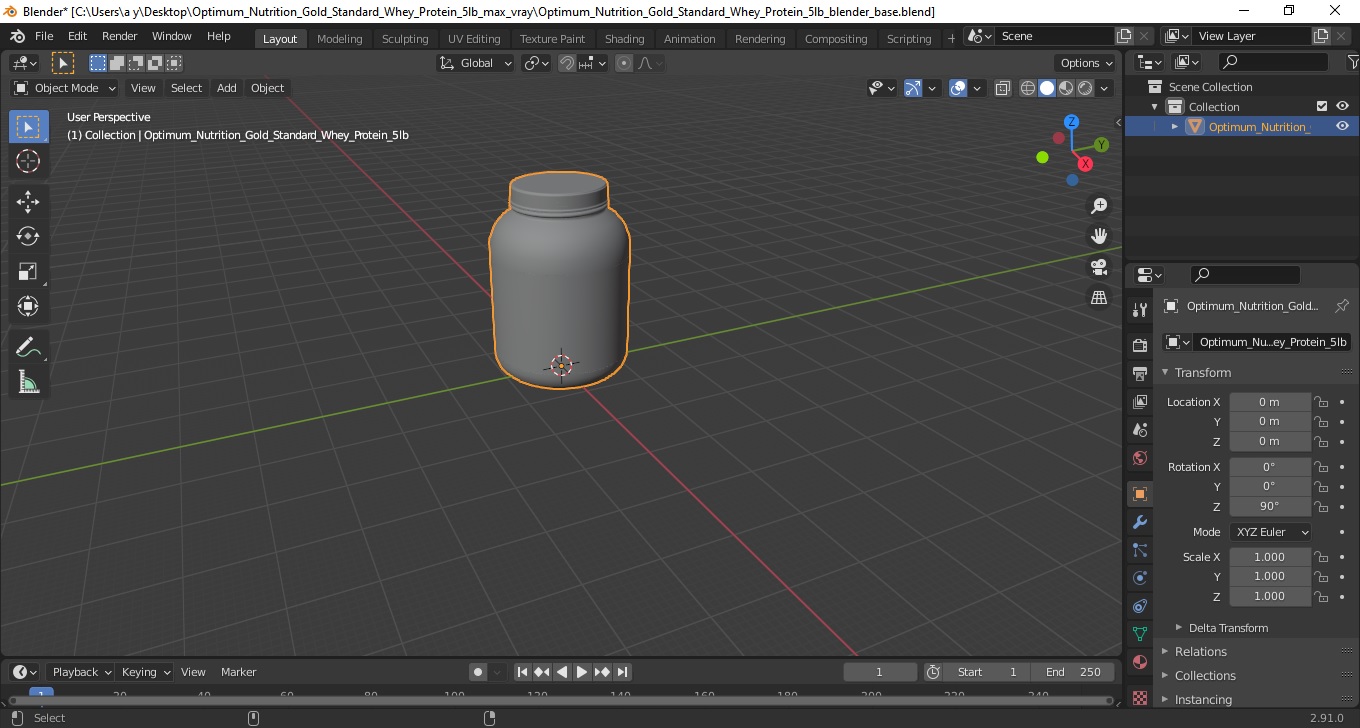
Task: Click the zoom magnifier viewport gizmo
Action: tap(1099, 206)
